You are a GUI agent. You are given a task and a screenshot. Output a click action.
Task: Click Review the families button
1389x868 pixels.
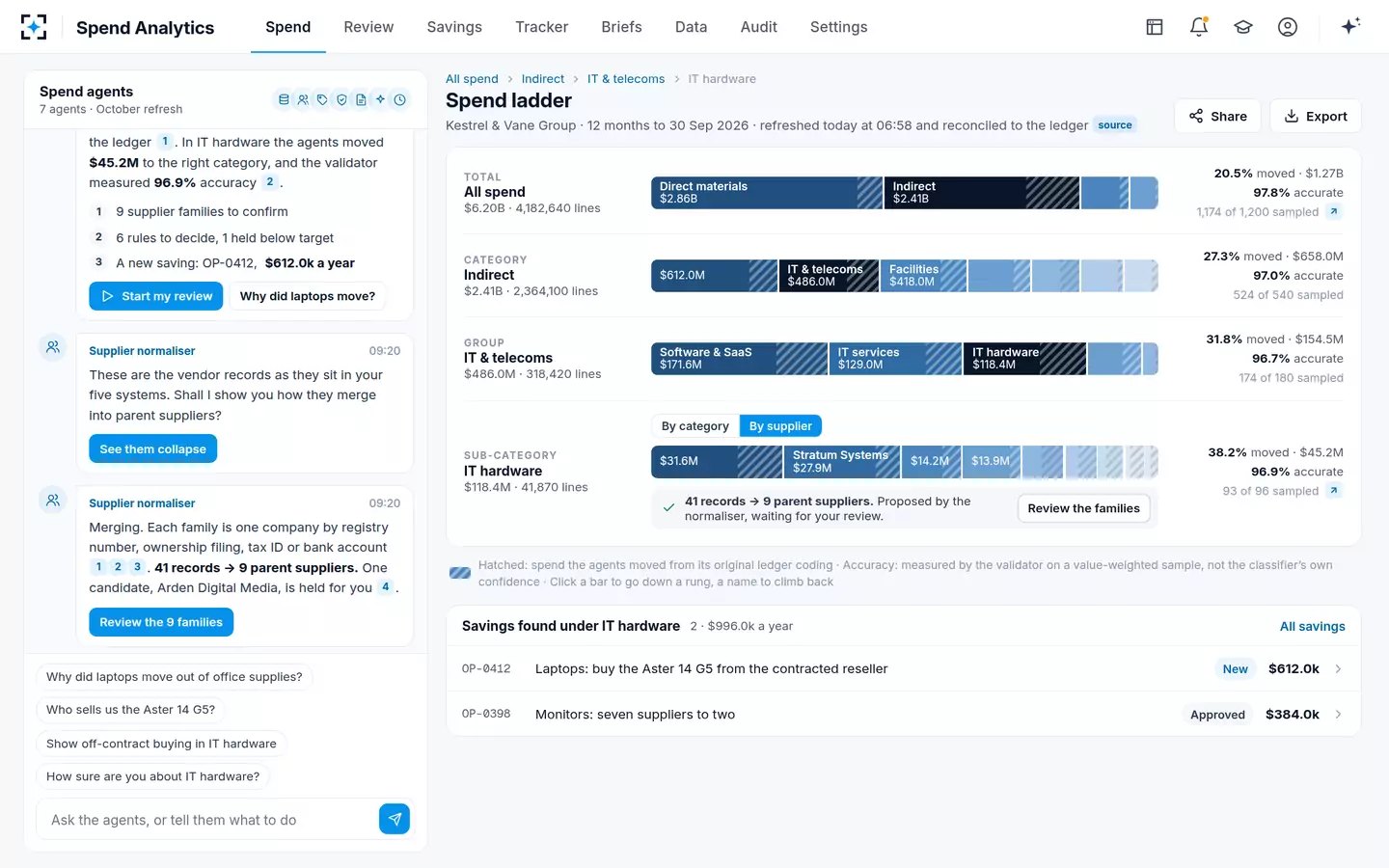tap(1083, 508)
